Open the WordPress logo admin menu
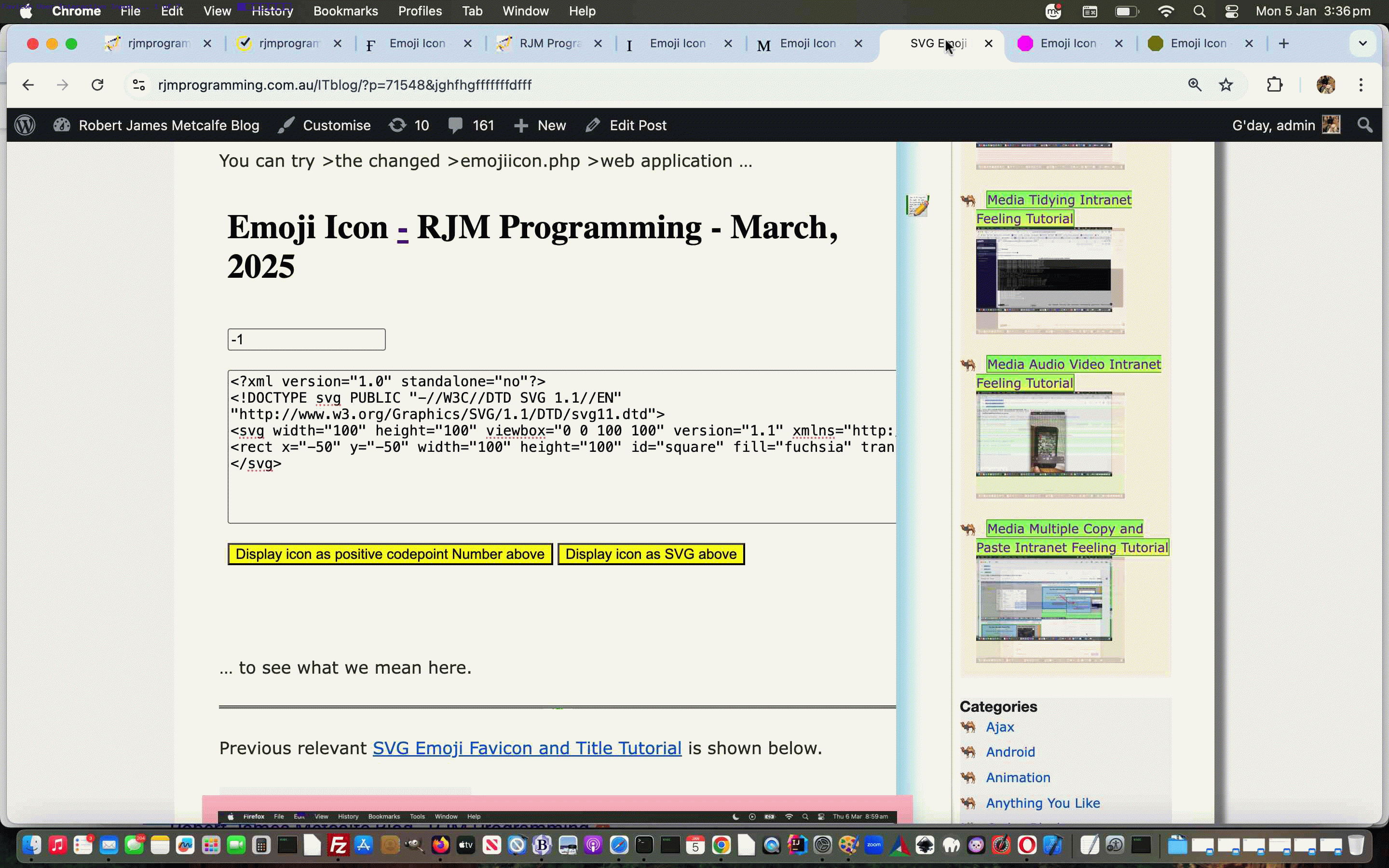The height and width of the screenshot is (868, 1389). tap(25, 125)
